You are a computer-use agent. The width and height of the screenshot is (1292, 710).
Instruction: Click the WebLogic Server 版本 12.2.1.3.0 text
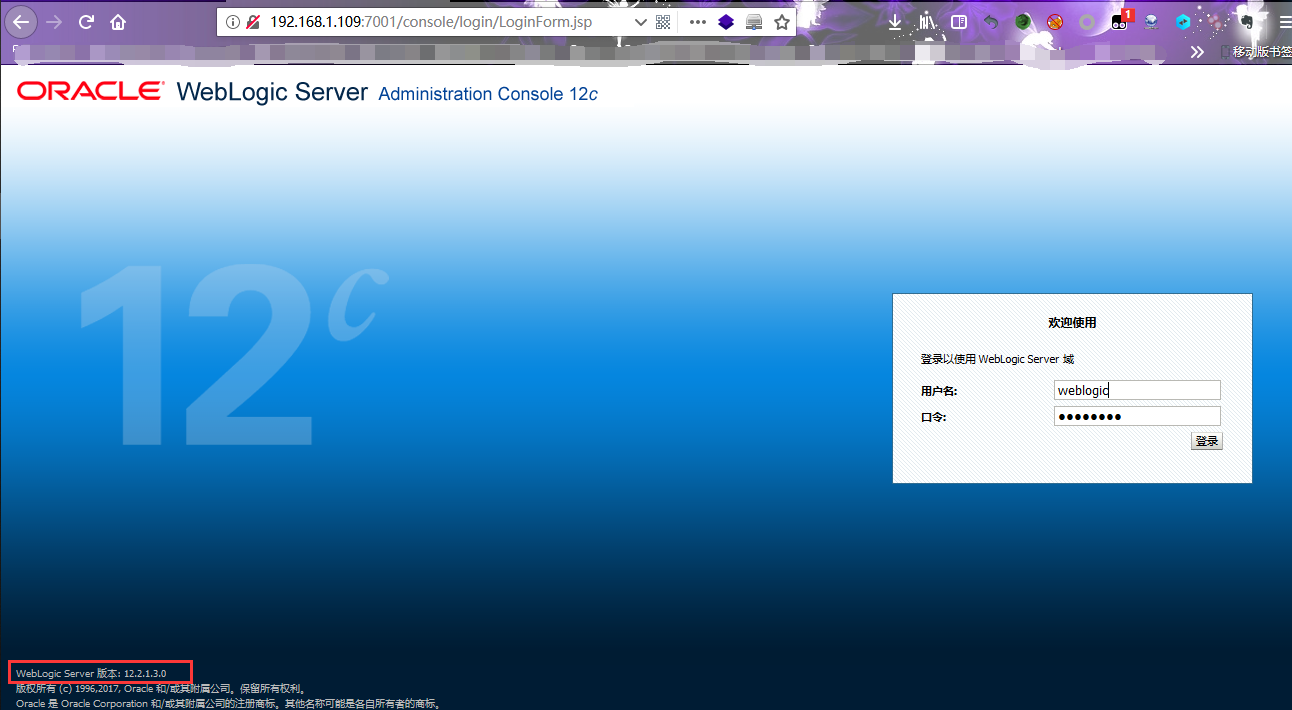coord(91,674)
